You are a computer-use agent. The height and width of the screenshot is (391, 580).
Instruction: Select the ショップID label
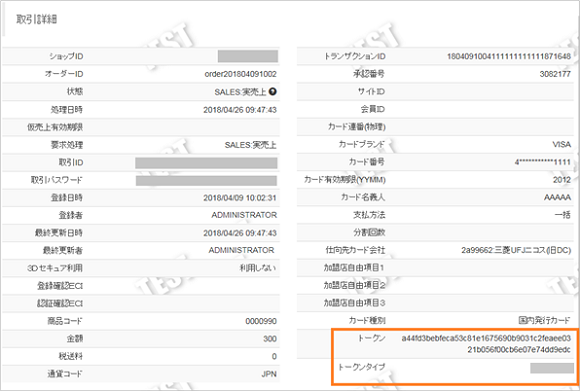coord(67,56)
